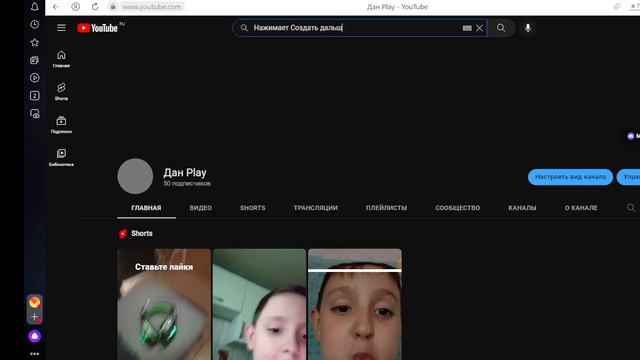Viewport: 640px width, 360px height.
Task: Open the Главная home sidebar item
Action: [61, 59]
